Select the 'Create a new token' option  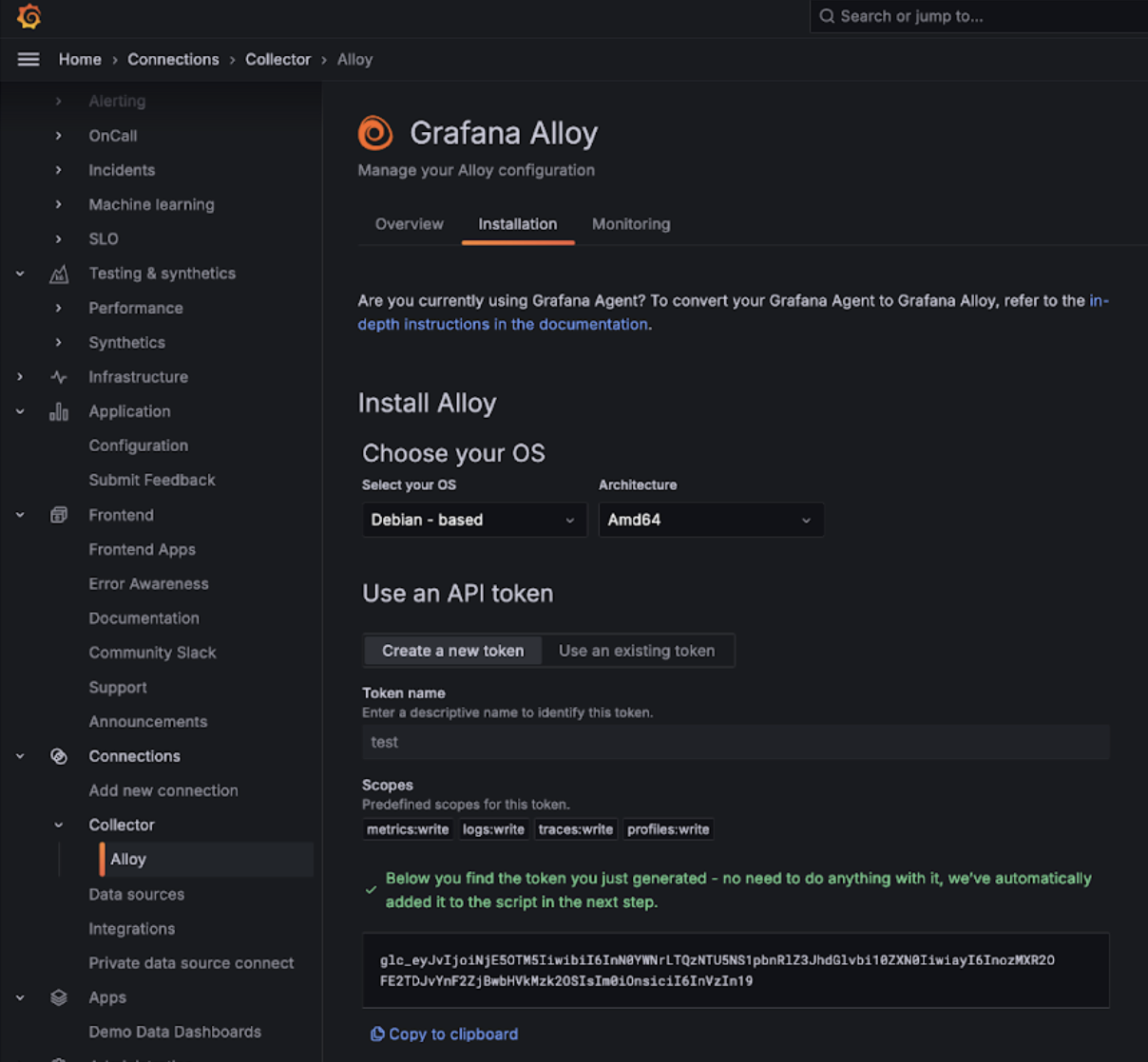tap(452, 651)
